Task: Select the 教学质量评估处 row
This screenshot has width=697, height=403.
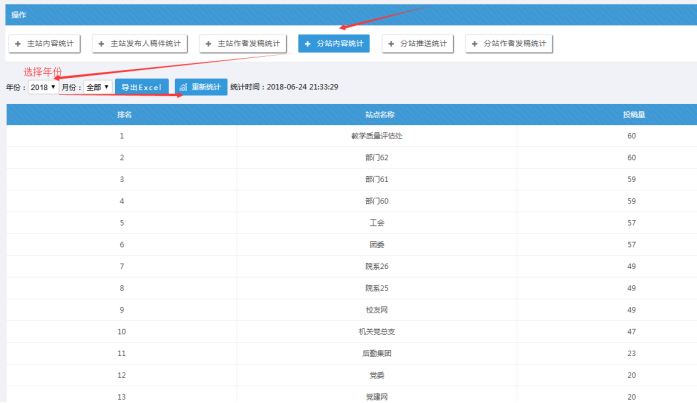Action: pyautogui.click(x=376, y=135)
